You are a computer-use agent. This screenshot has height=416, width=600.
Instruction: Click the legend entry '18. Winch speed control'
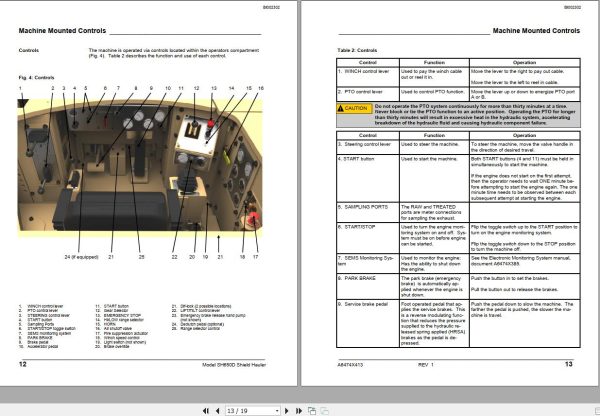coord(117,338)
